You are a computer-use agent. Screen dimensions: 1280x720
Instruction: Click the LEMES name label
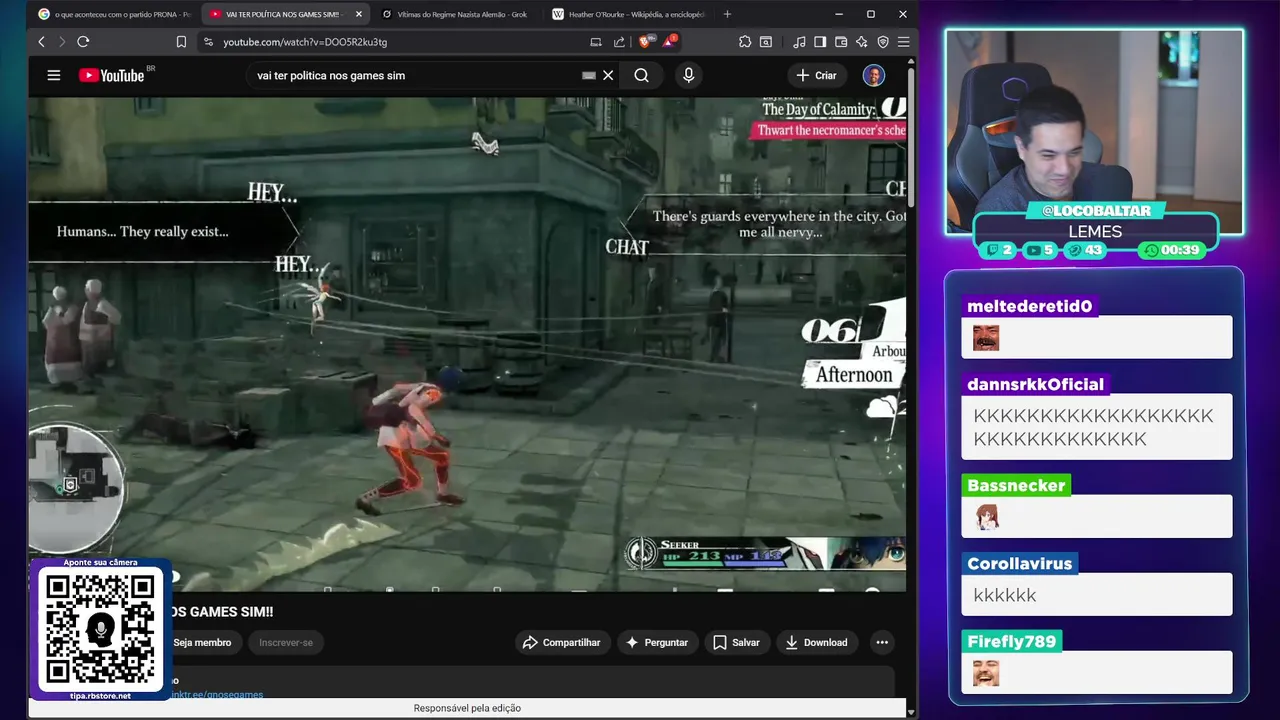coord(1095,231)
